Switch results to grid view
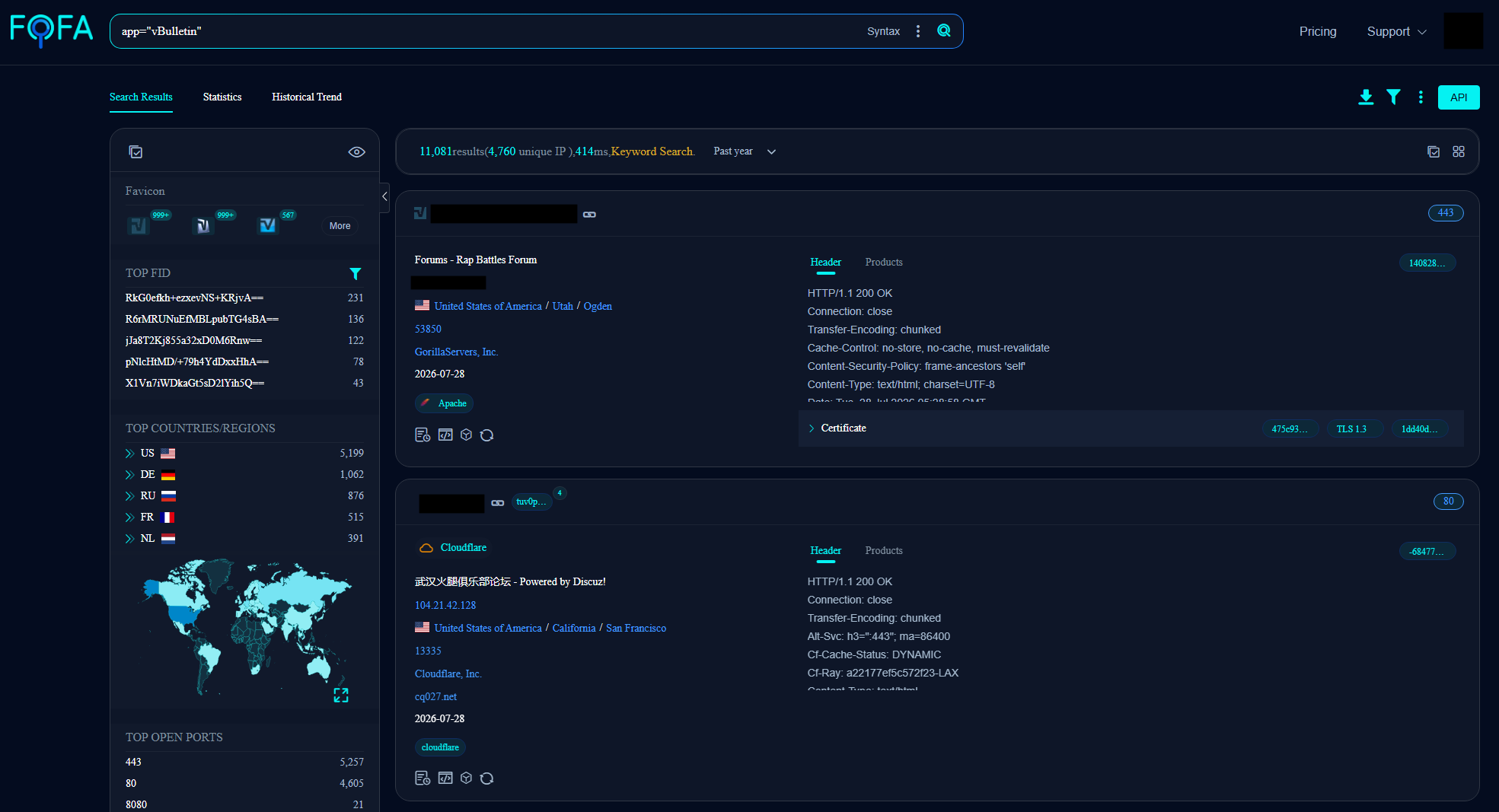 1459,151
